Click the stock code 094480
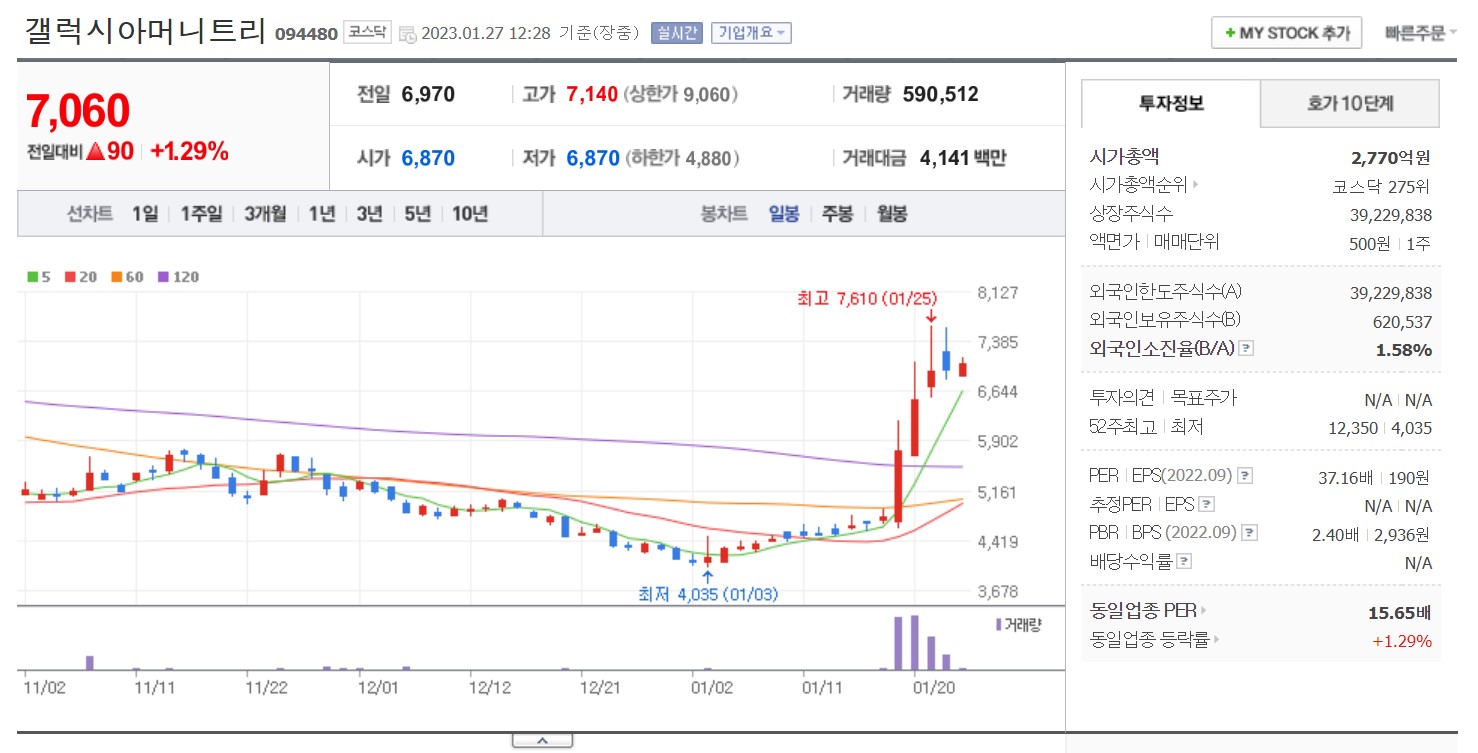The image size is (1478, 753). pyautogui.click(x=307, y=33)
